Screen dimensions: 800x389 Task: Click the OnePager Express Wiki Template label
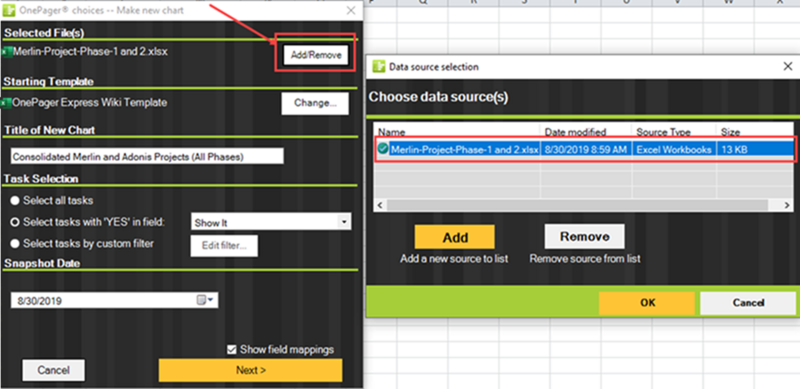90,102
